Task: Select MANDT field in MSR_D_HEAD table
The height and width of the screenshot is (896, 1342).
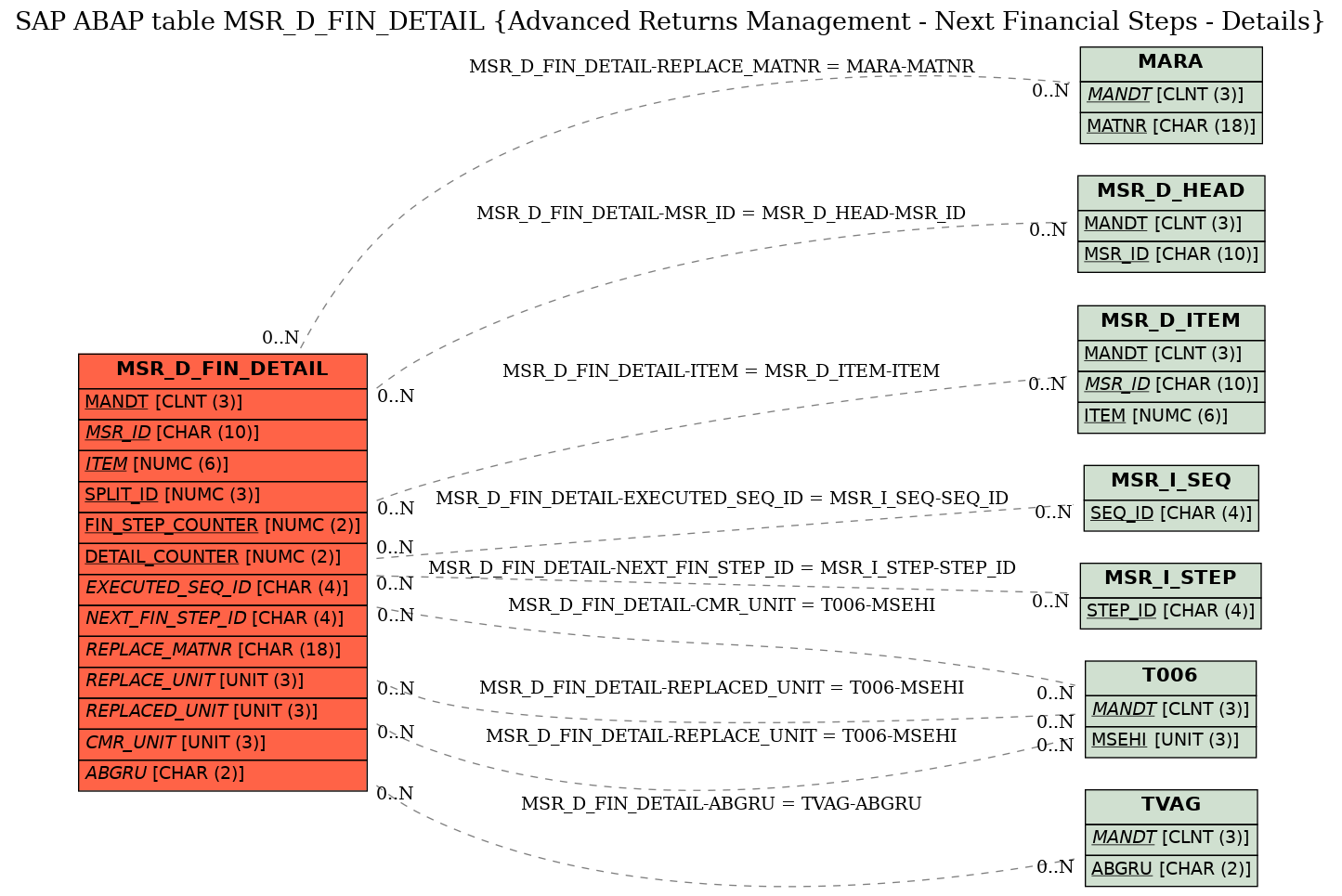Action: click(x=1170, y=225)
